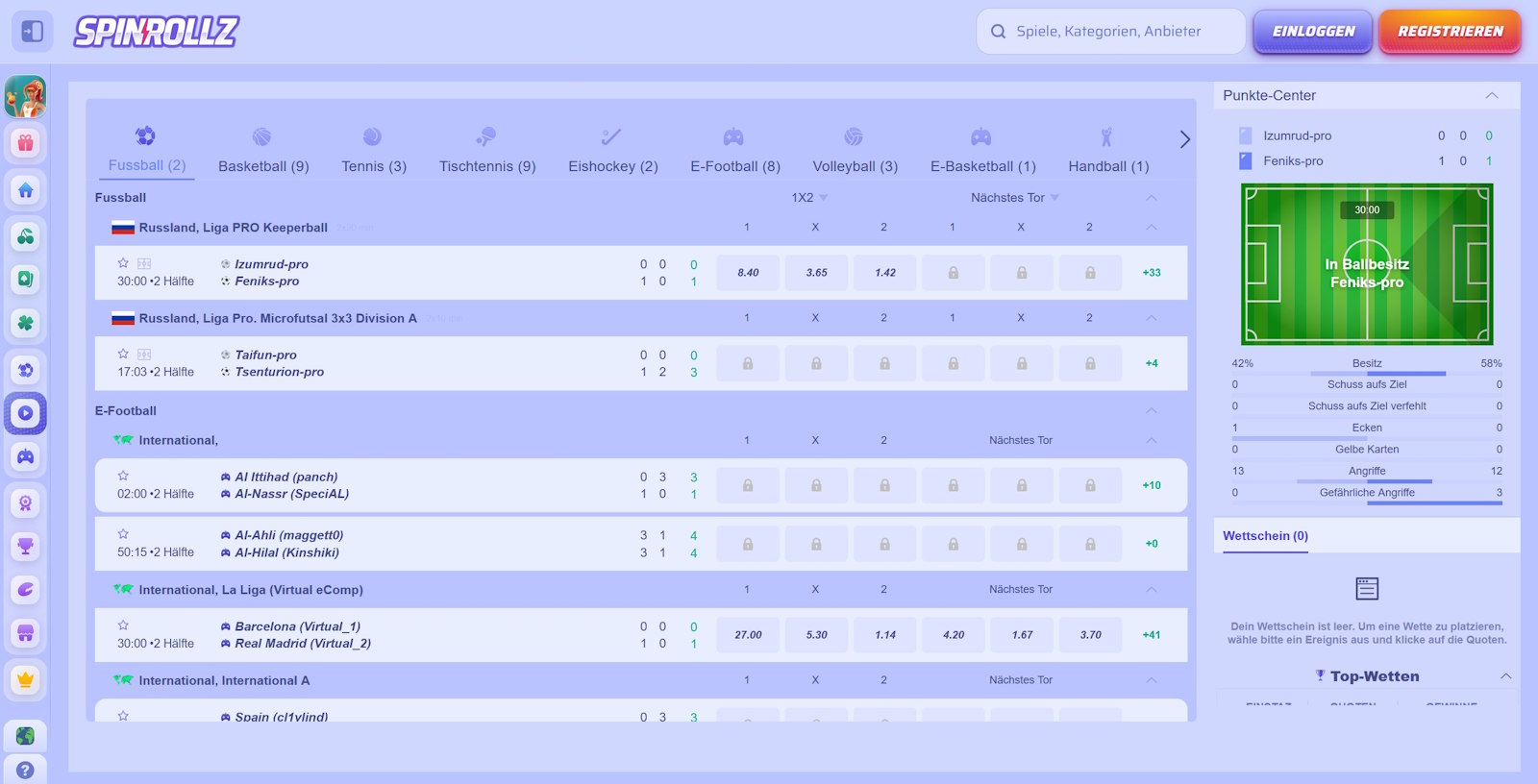Collapse the Punkte-Center panel
The width and height of the screenshot is (1538, 784).
click(x=1492, y=95)
